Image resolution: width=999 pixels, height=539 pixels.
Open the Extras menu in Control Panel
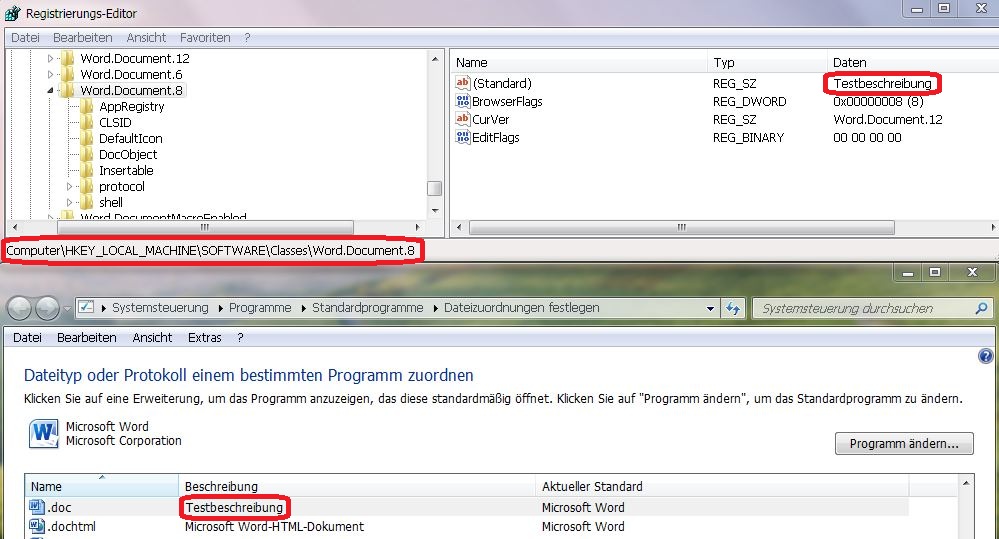pyautogui.click(x=205, y=338)
